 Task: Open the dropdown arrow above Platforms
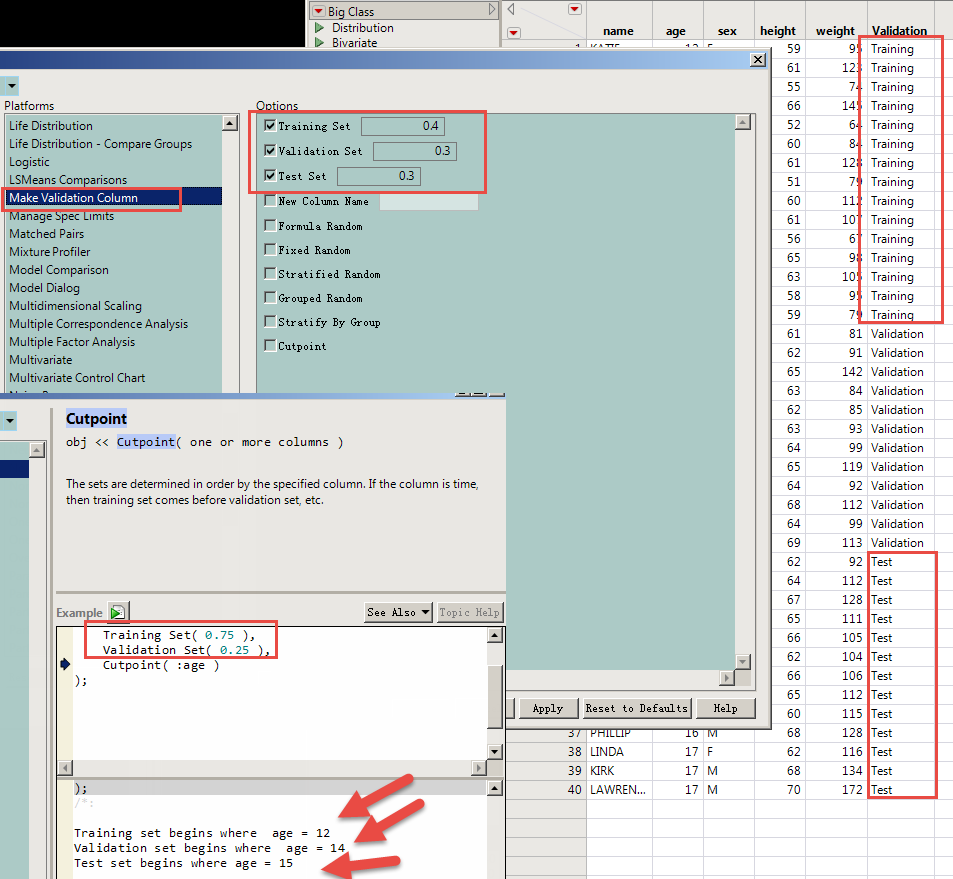coord(12,86)
